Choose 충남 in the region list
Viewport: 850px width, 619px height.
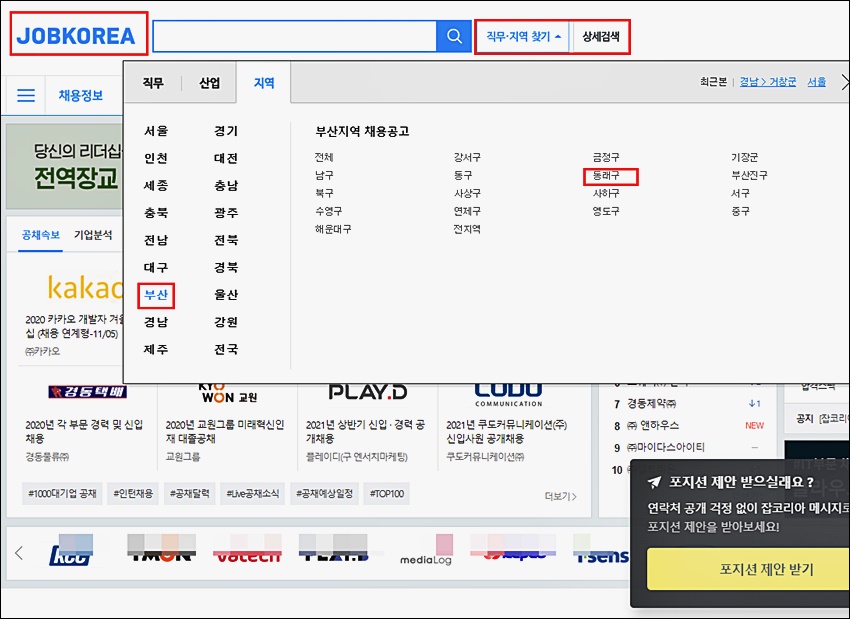point(226,185)
